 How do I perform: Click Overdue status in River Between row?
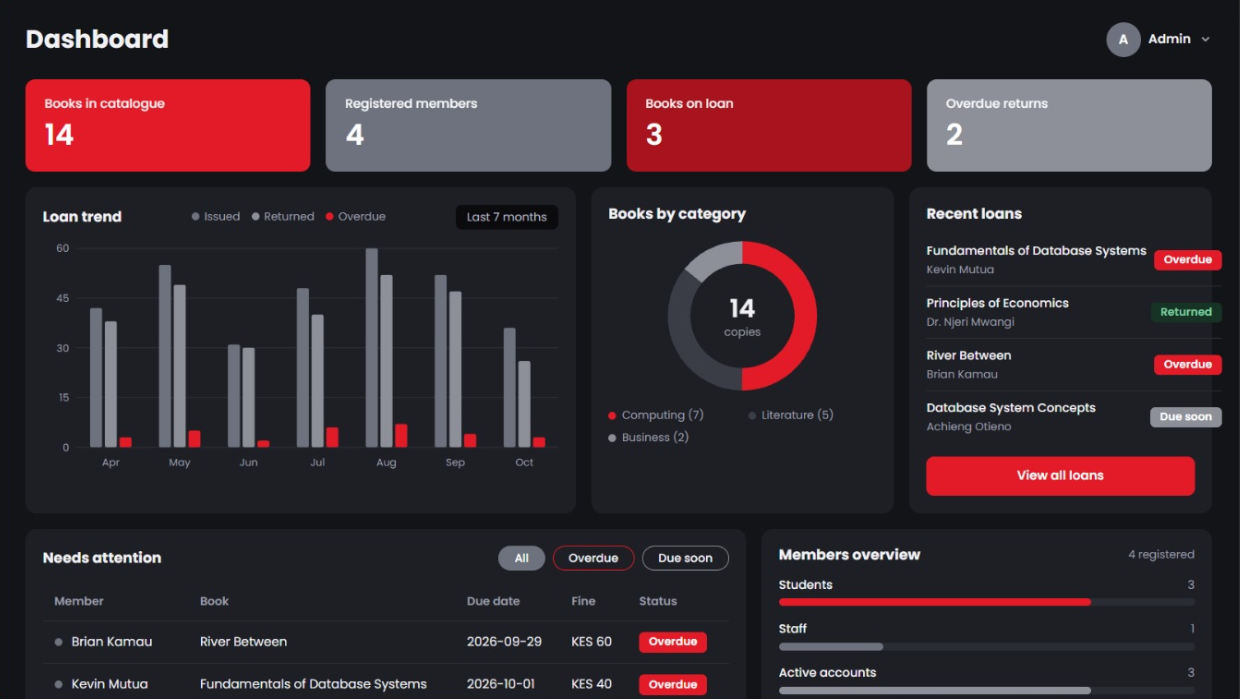click(673, 642)
